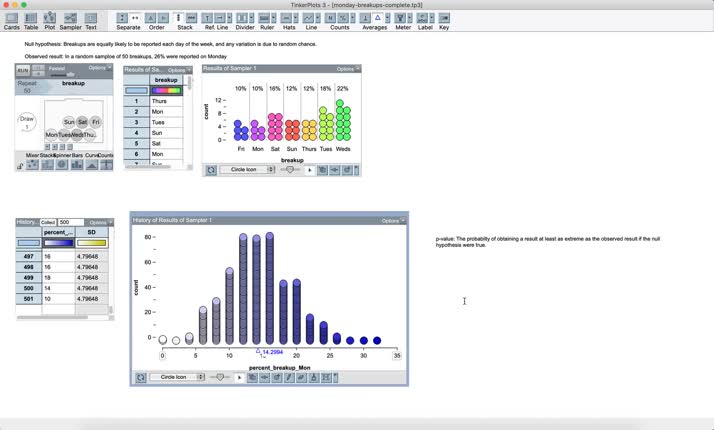Select the SD column header in the history table
Image resolution: width=714 pixels, height=430 pixels.
[91, 232]
